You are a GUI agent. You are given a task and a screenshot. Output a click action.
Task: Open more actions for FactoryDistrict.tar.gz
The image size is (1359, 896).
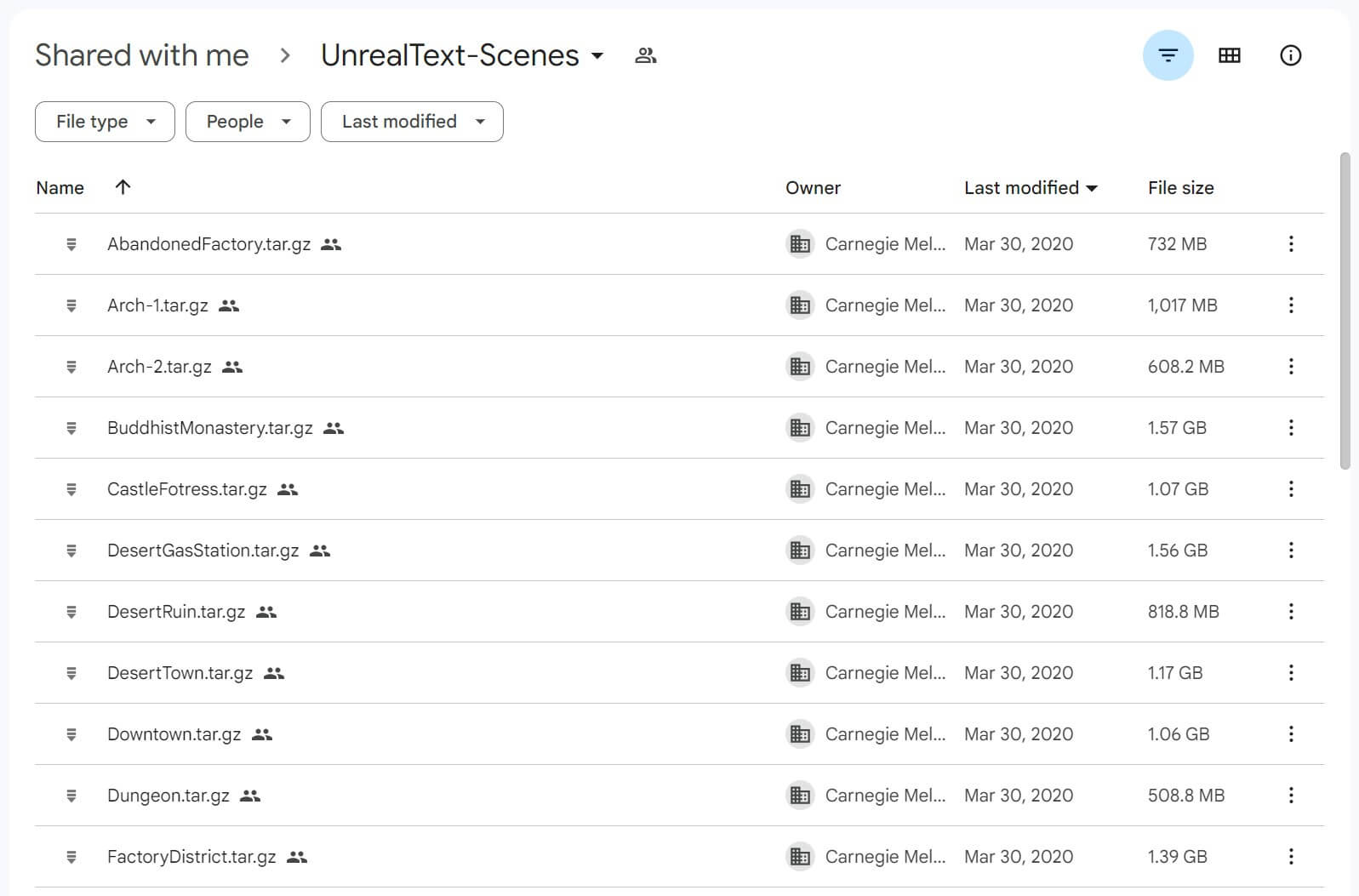1291,857
